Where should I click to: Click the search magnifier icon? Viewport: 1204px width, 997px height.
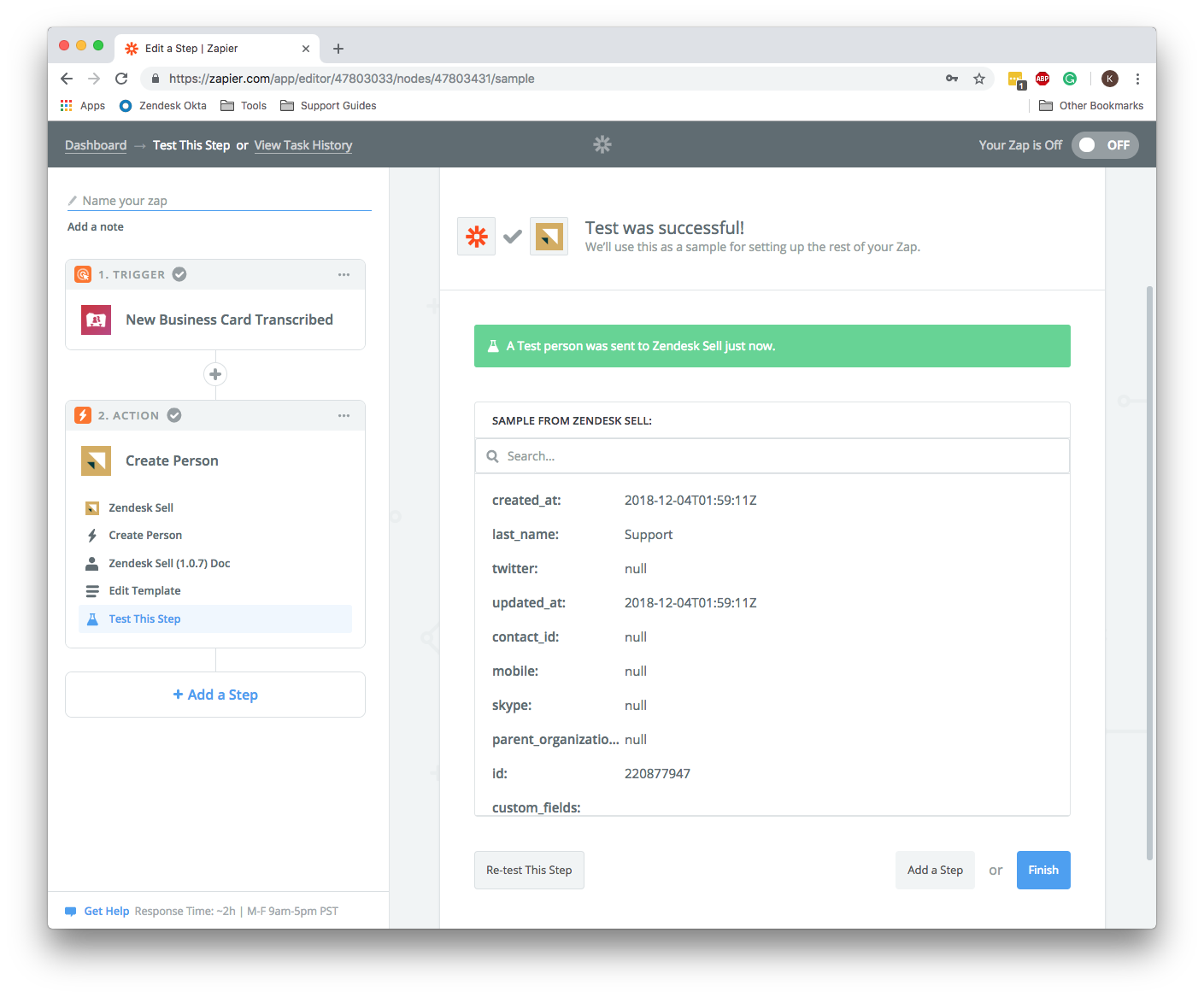(493, 456)
